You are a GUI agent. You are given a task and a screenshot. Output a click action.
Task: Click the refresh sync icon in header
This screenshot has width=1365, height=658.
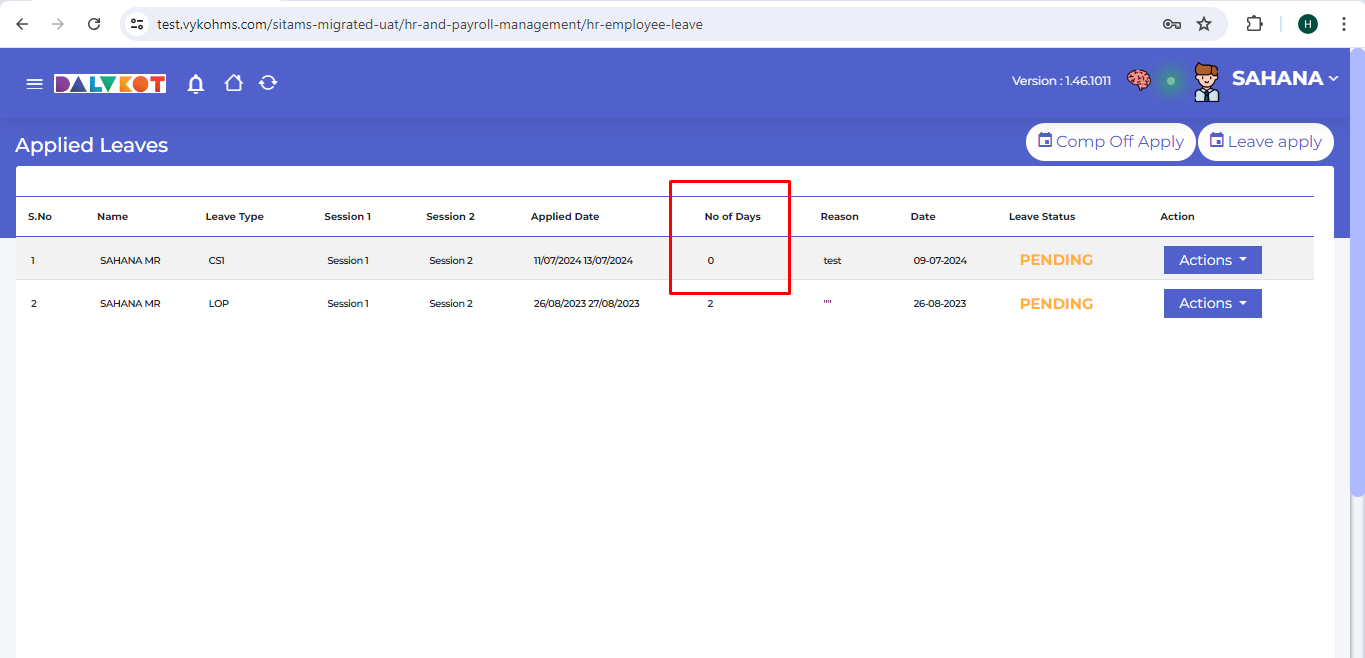tap(268, 83)
